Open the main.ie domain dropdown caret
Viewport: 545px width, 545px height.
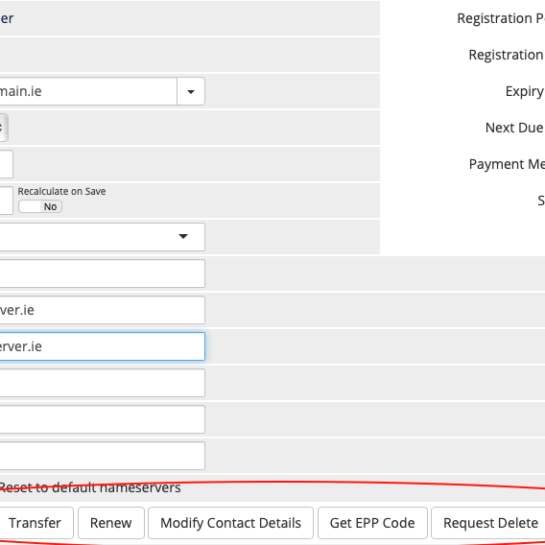pos(191,91)
